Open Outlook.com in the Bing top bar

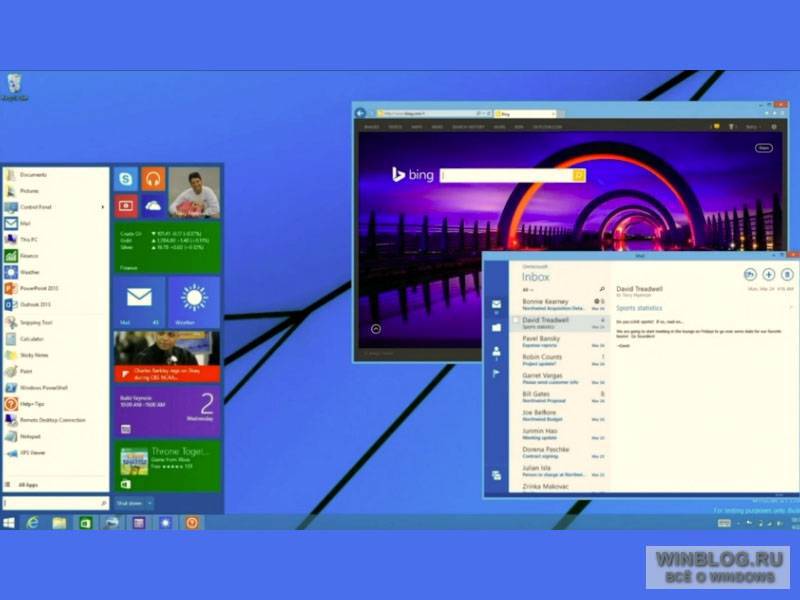pos(547,127)
